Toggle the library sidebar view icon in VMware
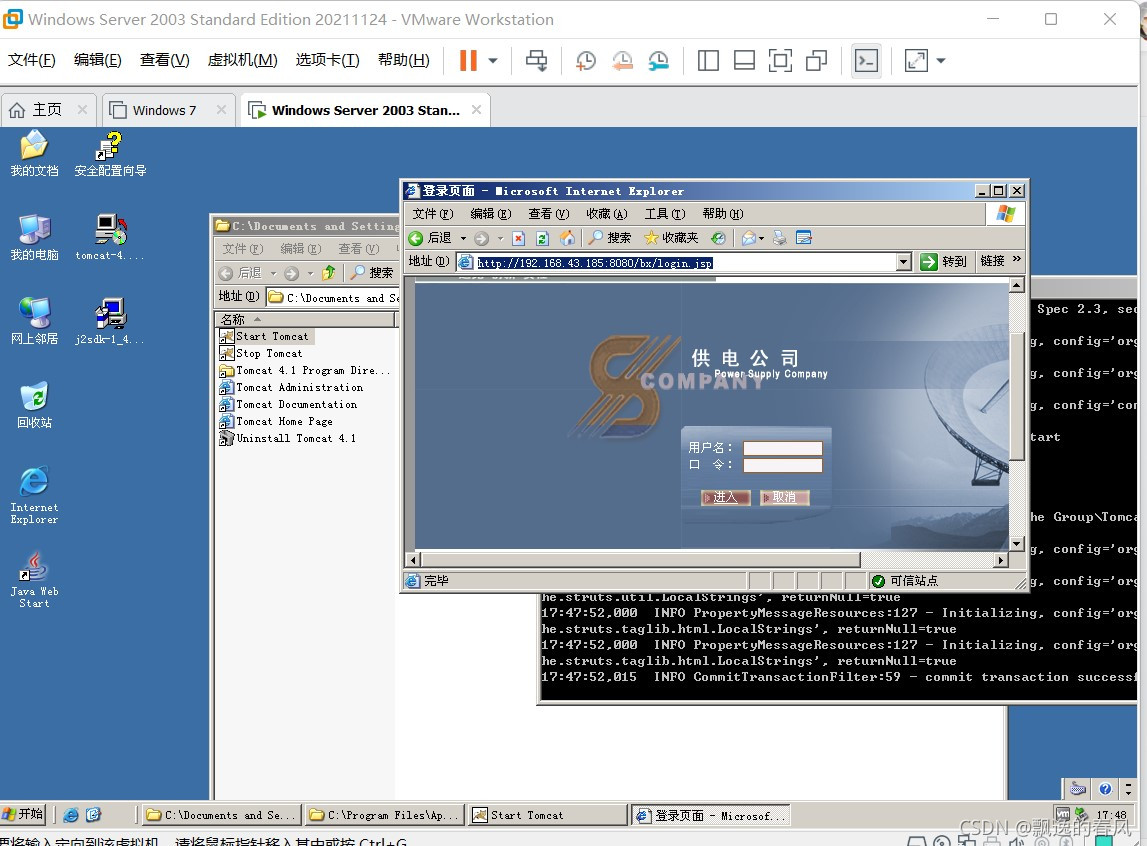 coord(708,61)
